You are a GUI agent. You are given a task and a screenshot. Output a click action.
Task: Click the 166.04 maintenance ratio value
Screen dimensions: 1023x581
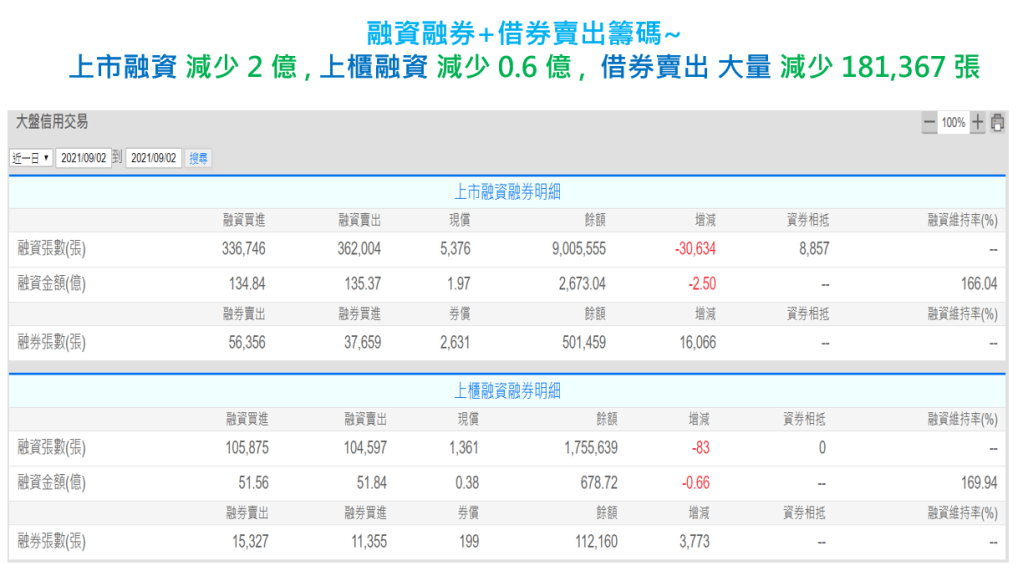coord(979,284)
